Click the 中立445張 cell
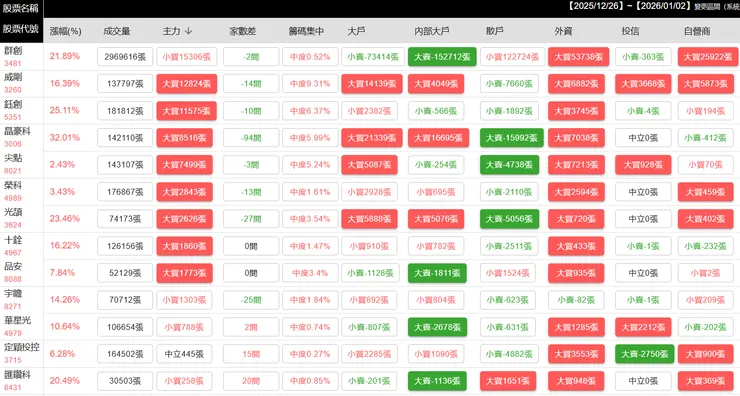This screenshot has height=396, width=740. [x=185, y=354]
